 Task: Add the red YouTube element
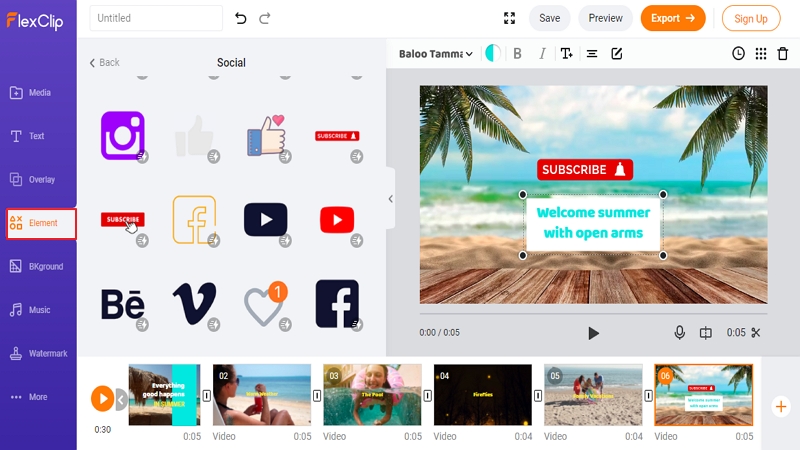coord(337,220)
